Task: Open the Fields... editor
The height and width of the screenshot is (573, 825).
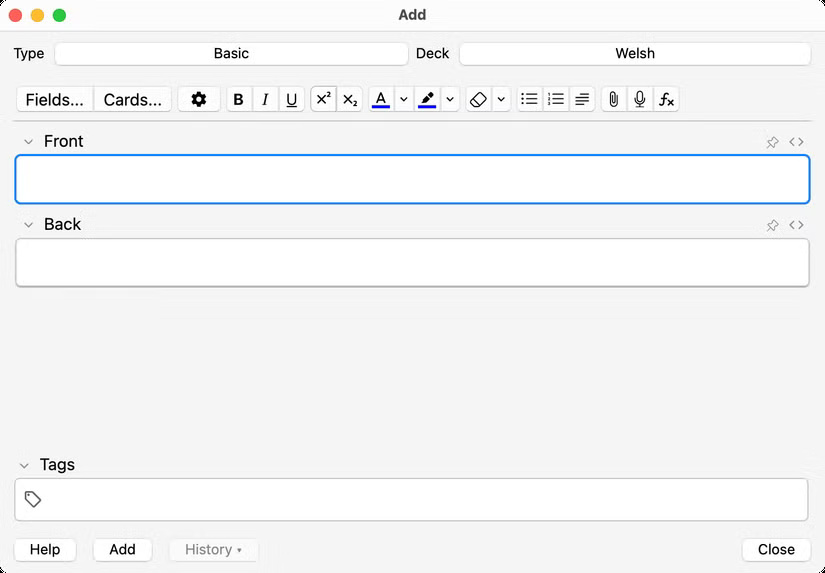Action: pos(55,99)
